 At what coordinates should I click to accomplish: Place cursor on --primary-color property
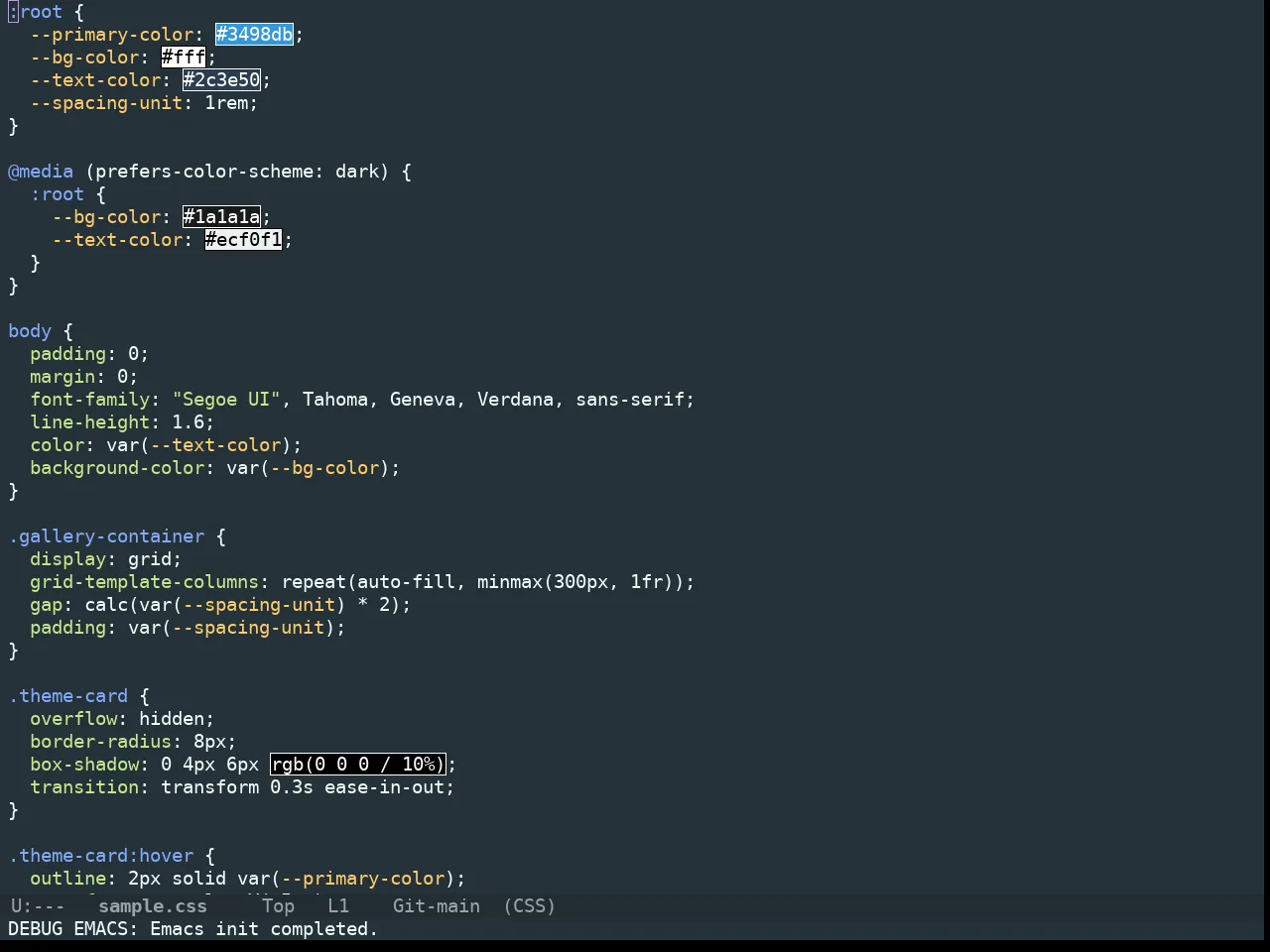112,35
